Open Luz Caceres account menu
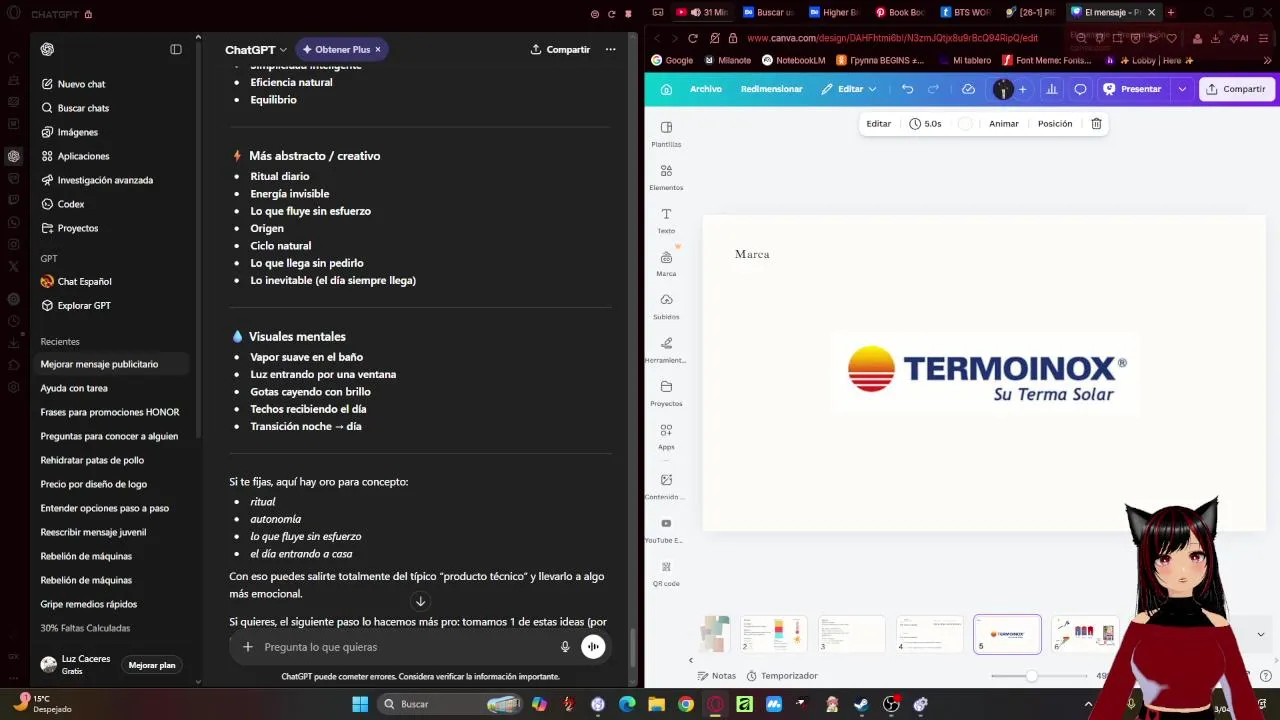 point(75,665)
